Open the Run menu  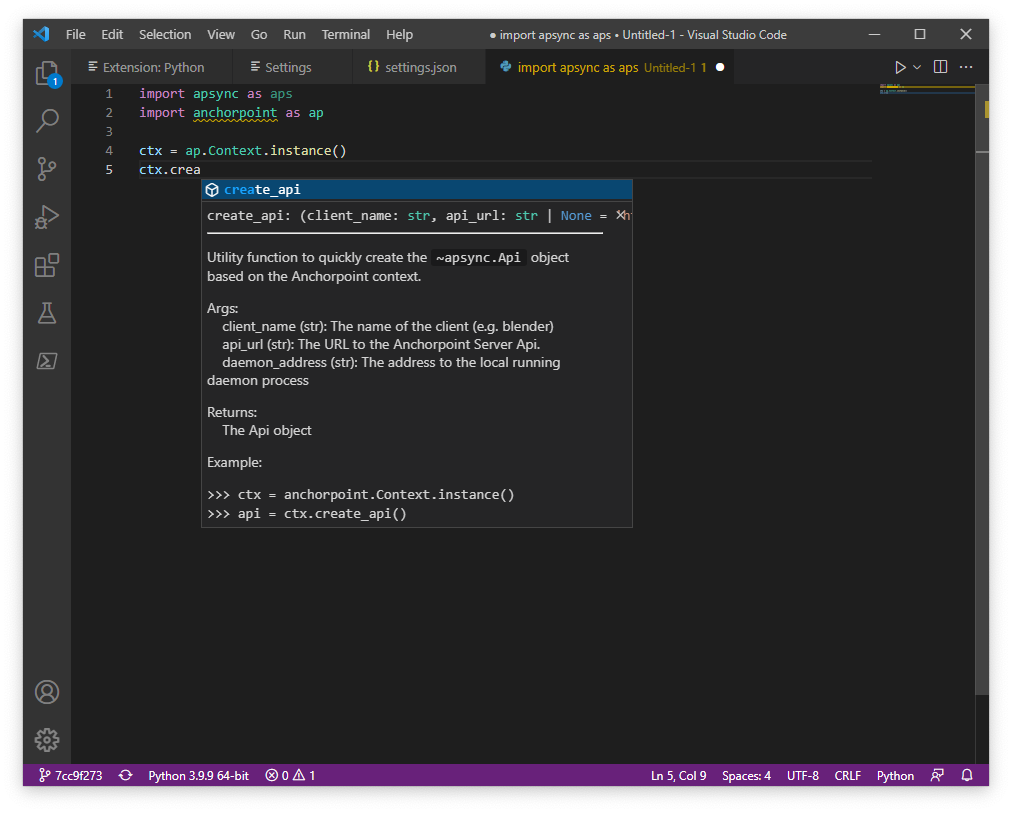pos(294,34)
